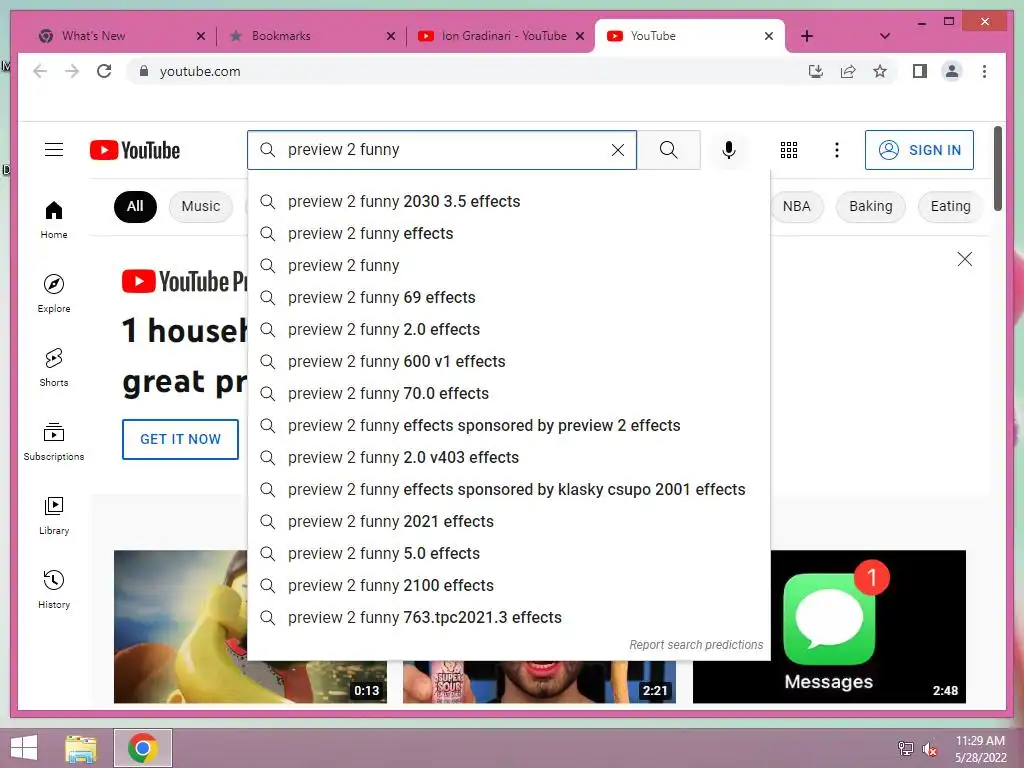1024x768 pixels.
Task: Click Chrome icon in the taskbar
Action: [143, 748]
